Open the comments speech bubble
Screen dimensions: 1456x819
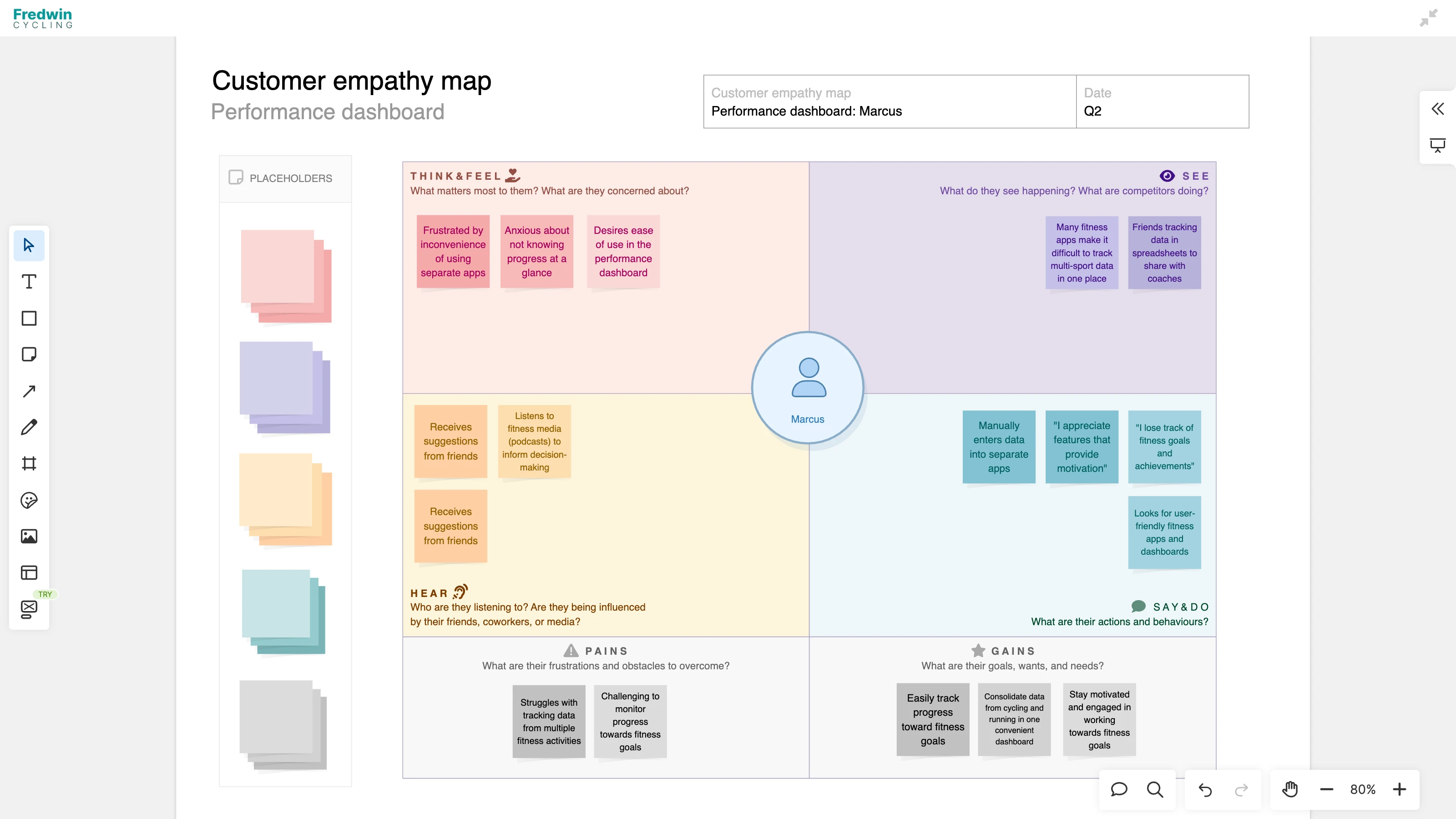[1118, 789]
